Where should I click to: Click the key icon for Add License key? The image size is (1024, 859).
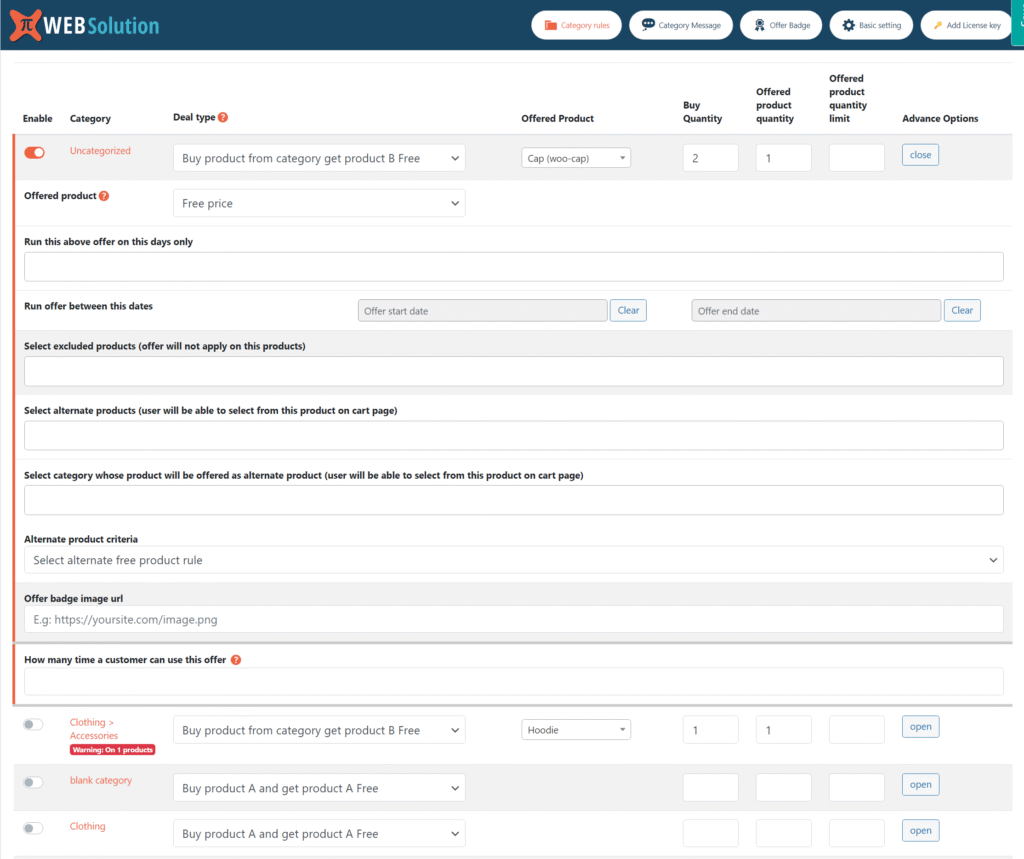point(938,25)
